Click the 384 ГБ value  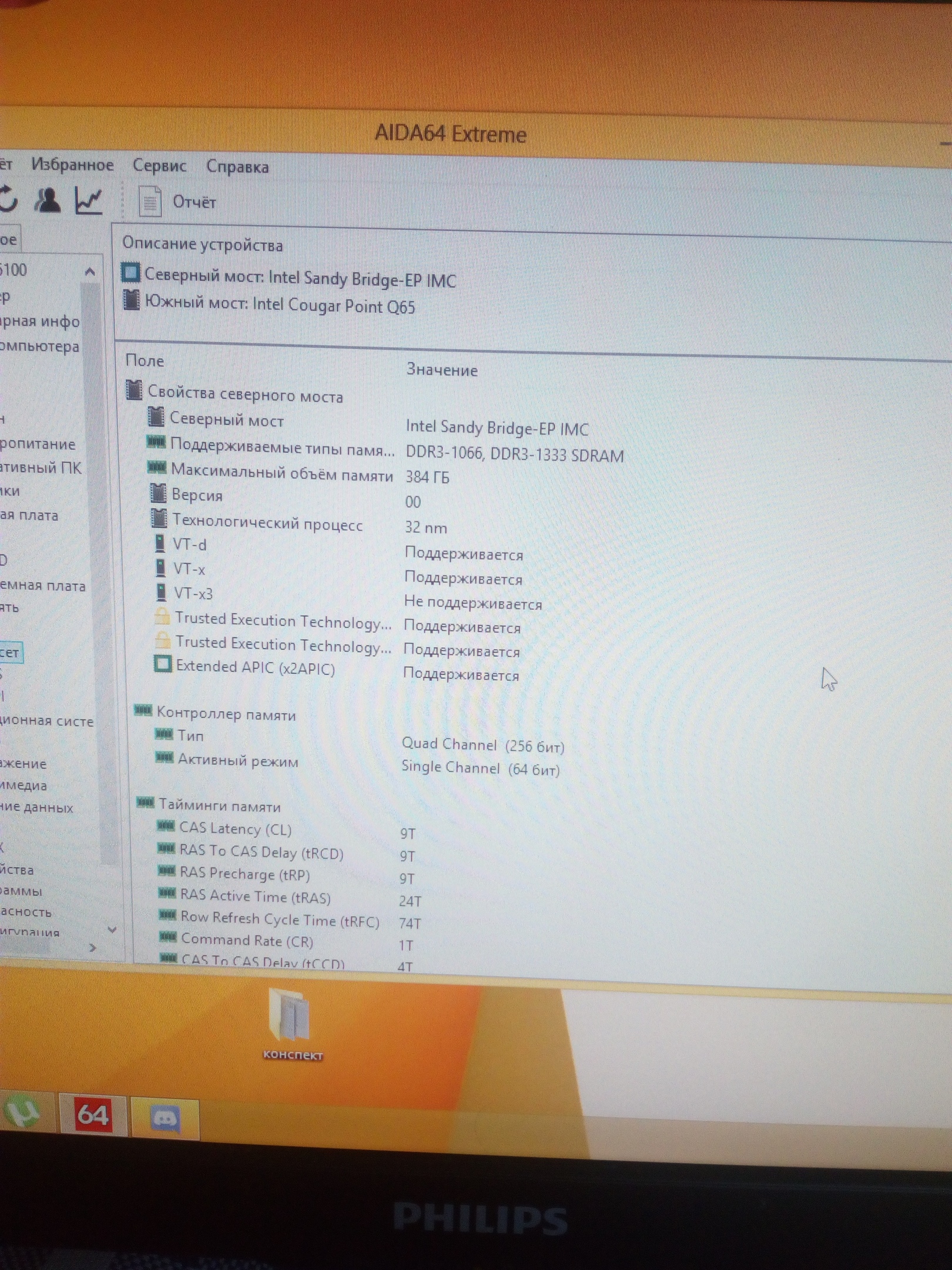pos(427,477)
